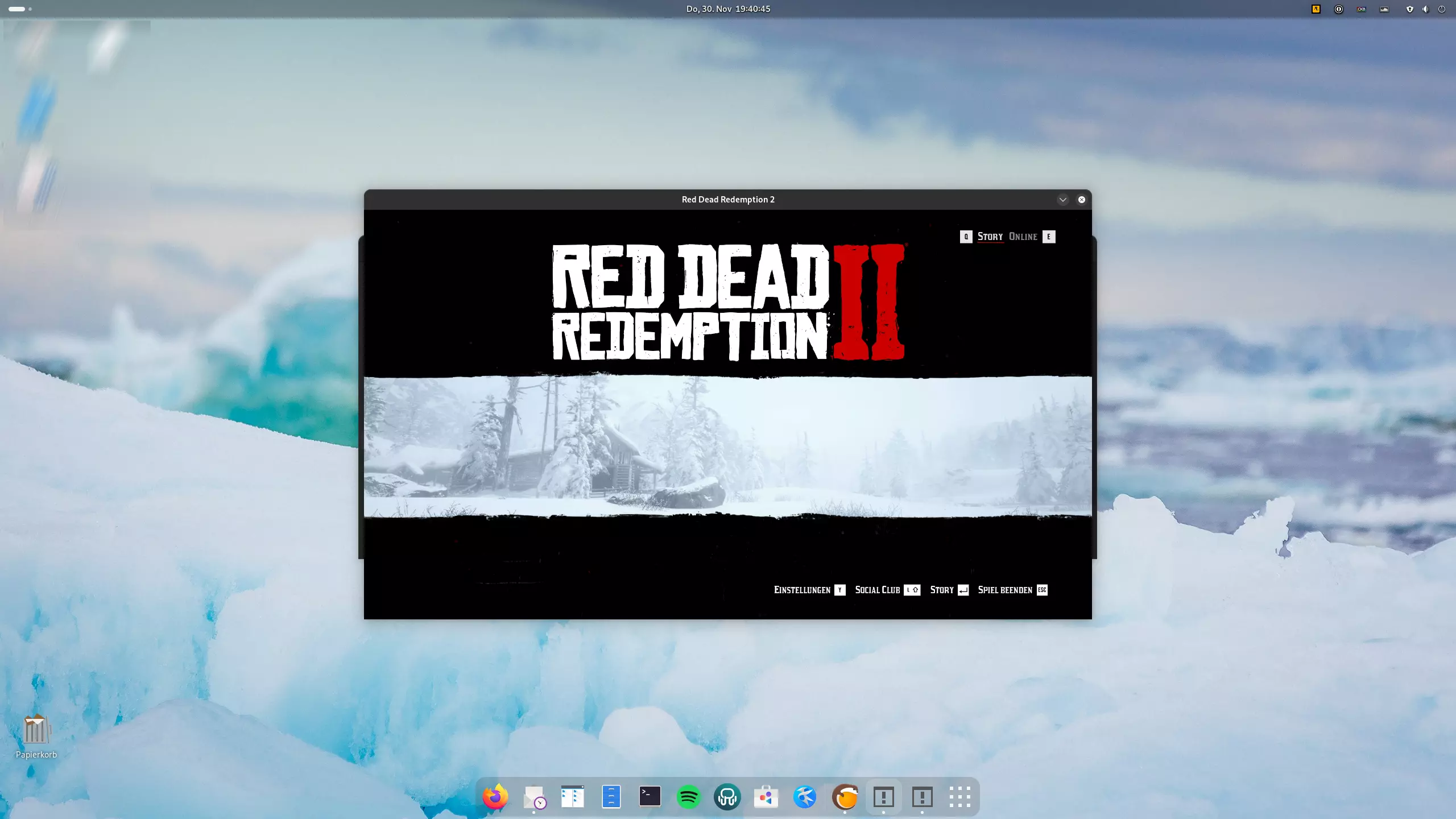Open Social Club from the bottom prompts
Image resolution: width=1456 pixels, height=819 pixels.
tap(877, 590)
